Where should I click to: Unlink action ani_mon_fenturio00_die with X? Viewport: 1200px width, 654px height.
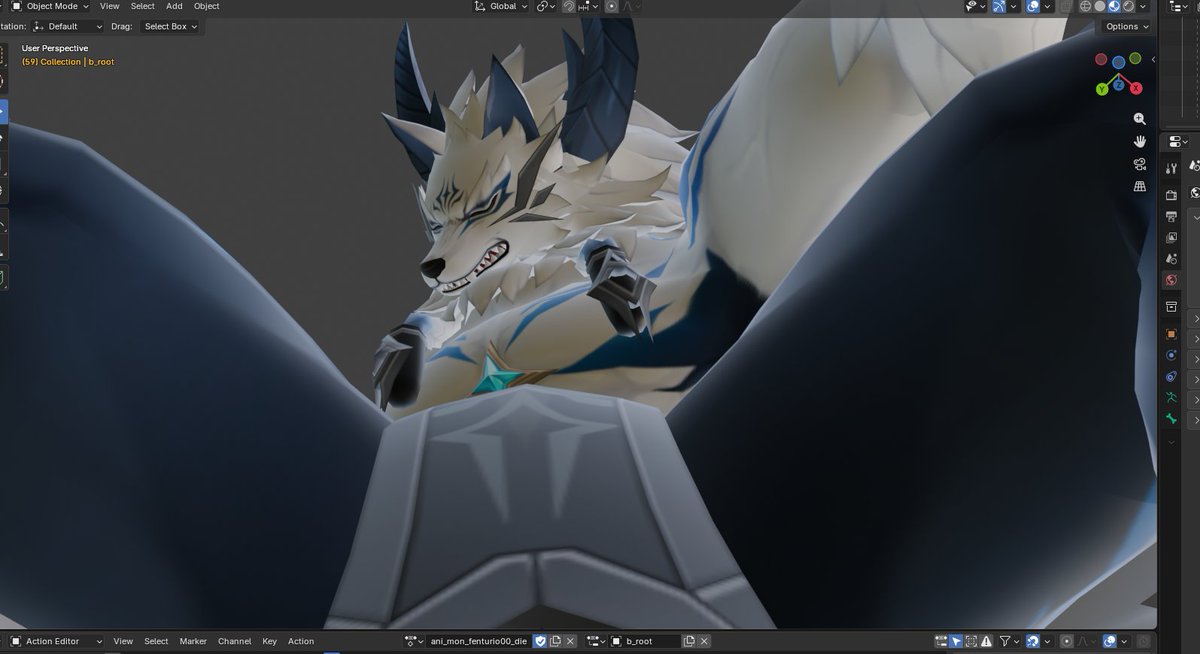(569, 641)
